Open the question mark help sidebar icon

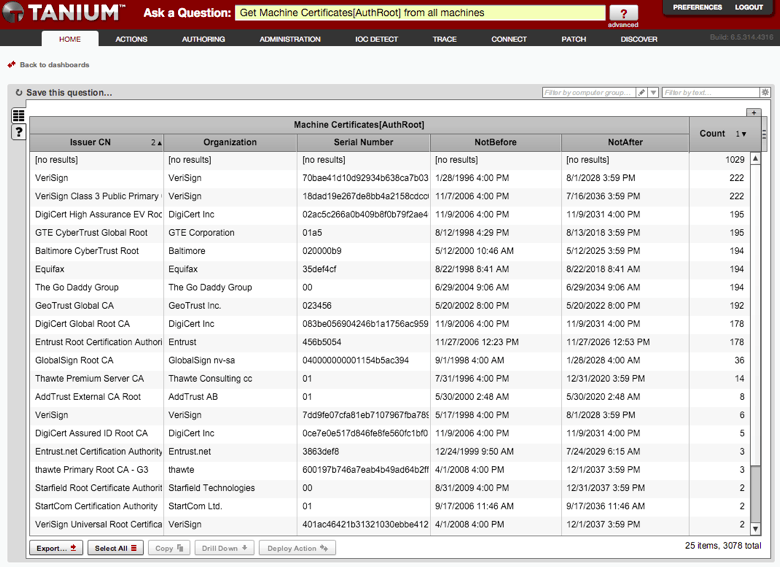18,132
